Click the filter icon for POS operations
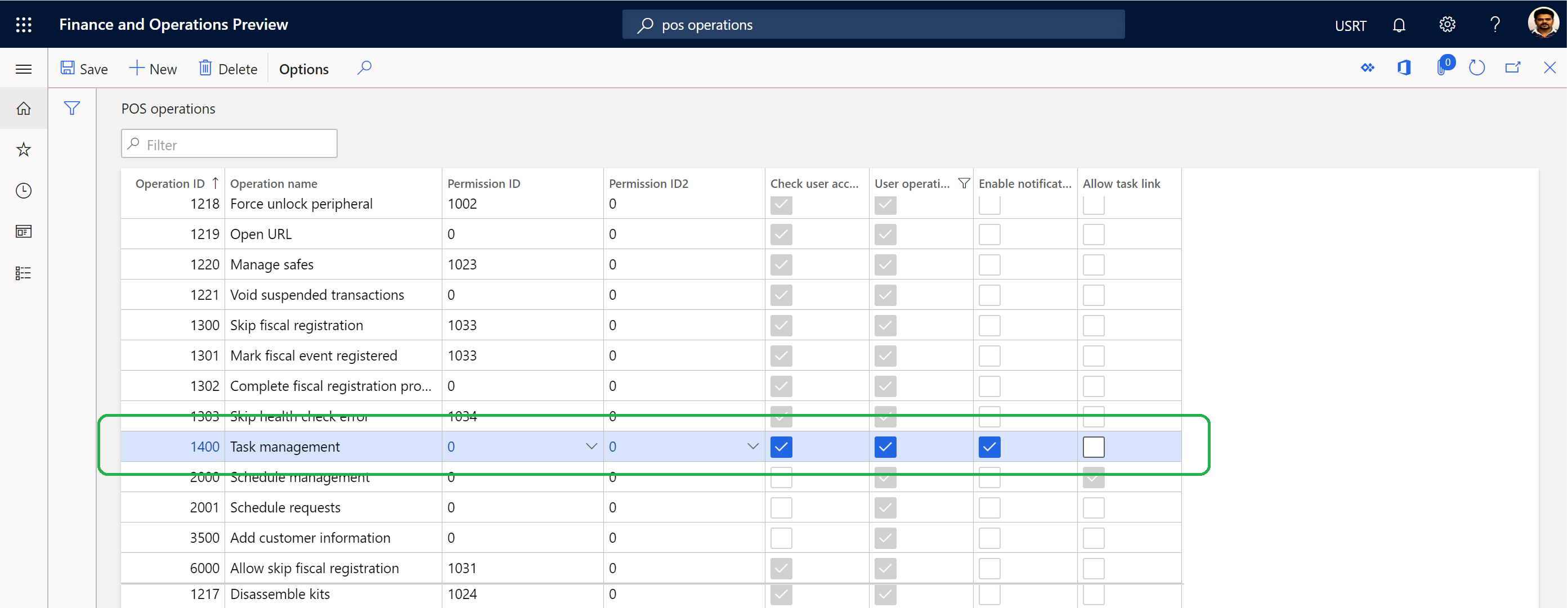Viewport: 1568px width, 608px height. pyautogui.click(x=71, y=108)
